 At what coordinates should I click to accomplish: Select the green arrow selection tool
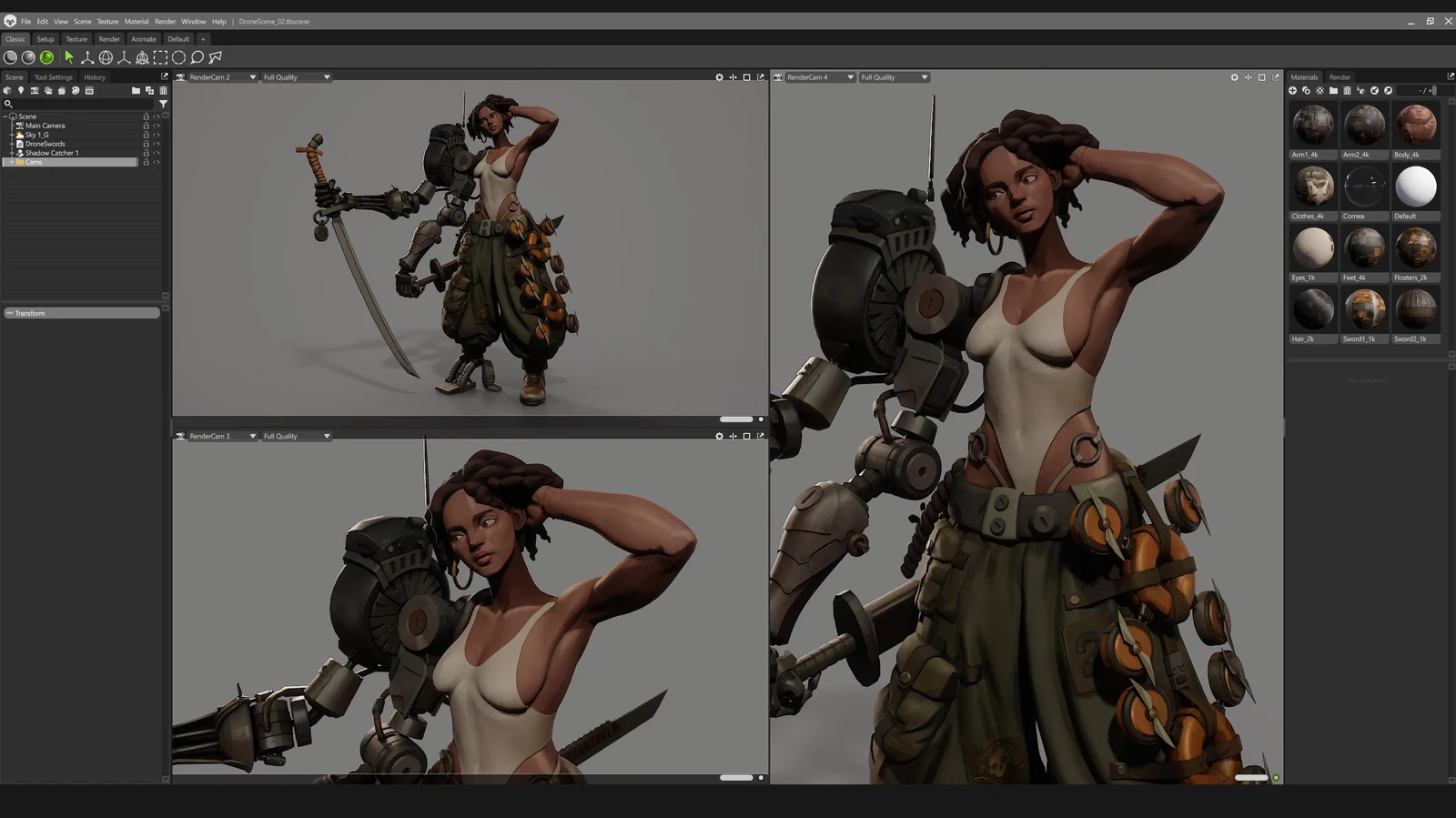tap(69, 57)
